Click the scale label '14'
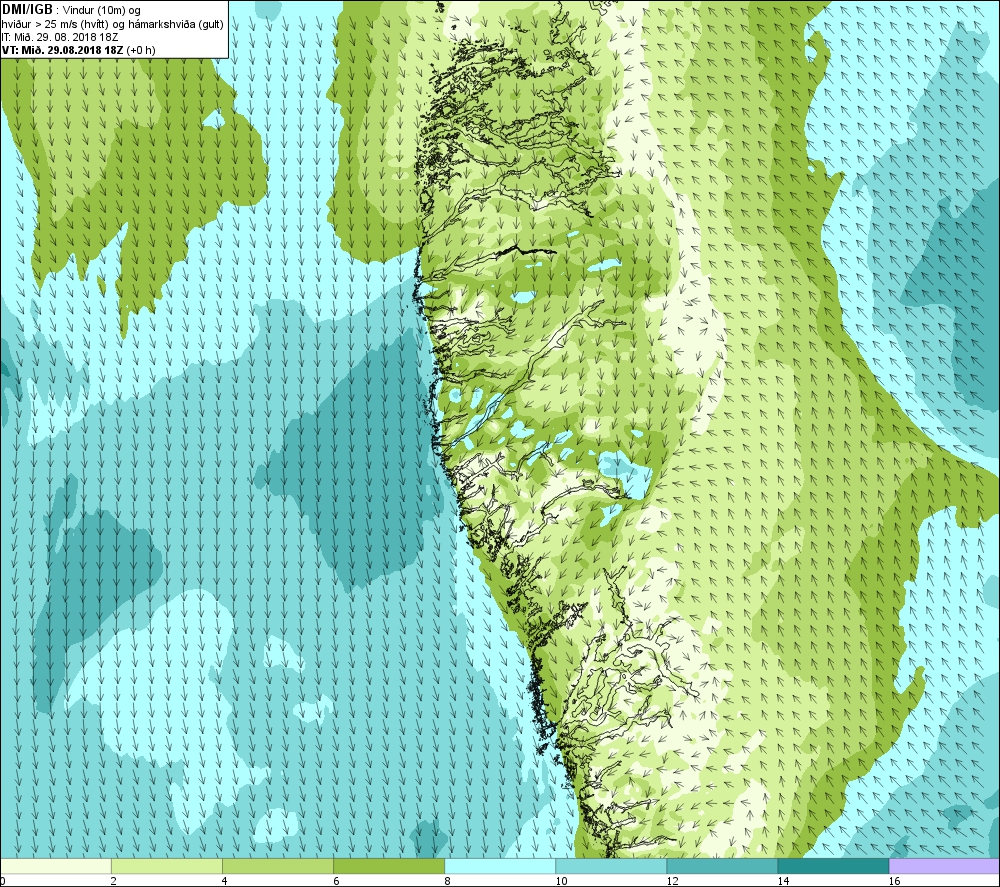Image resolution: width=1000 pixels, height=887 pixels. click(x=783, y=881)
